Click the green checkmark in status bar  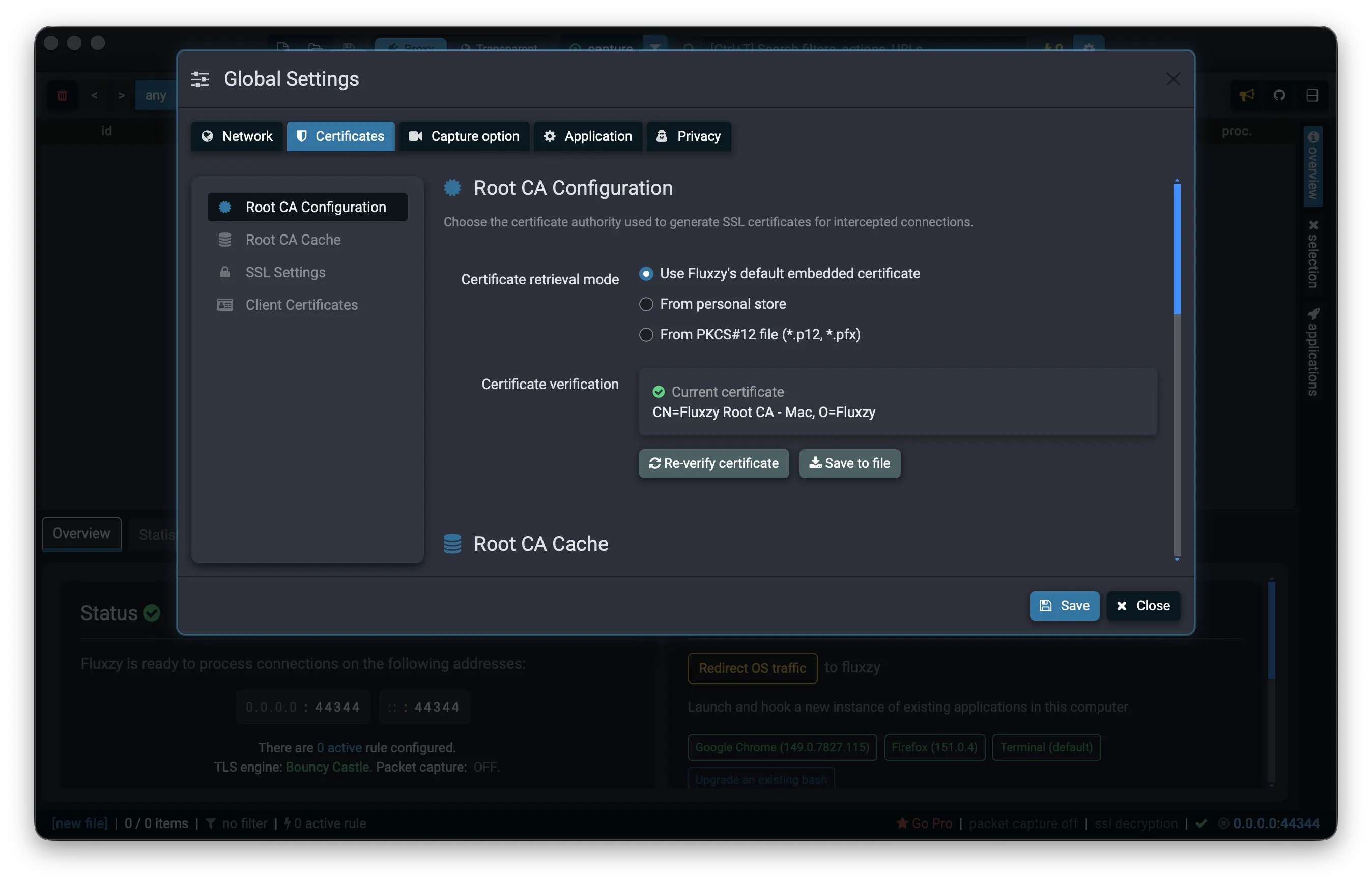(1201, 823)
